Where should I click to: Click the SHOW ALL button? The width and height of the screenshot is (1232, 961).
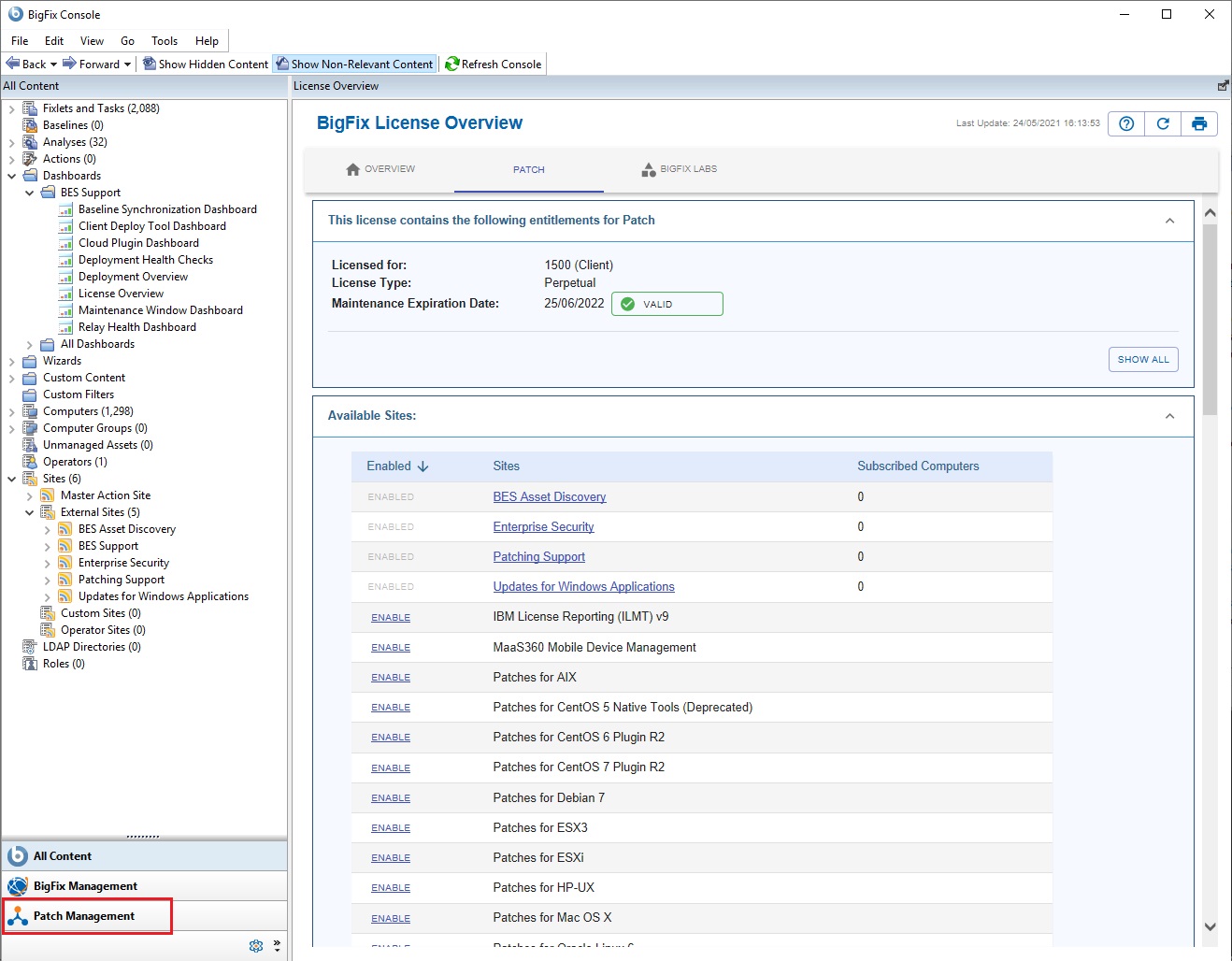pyautogui.click(x=1143, y=360)
